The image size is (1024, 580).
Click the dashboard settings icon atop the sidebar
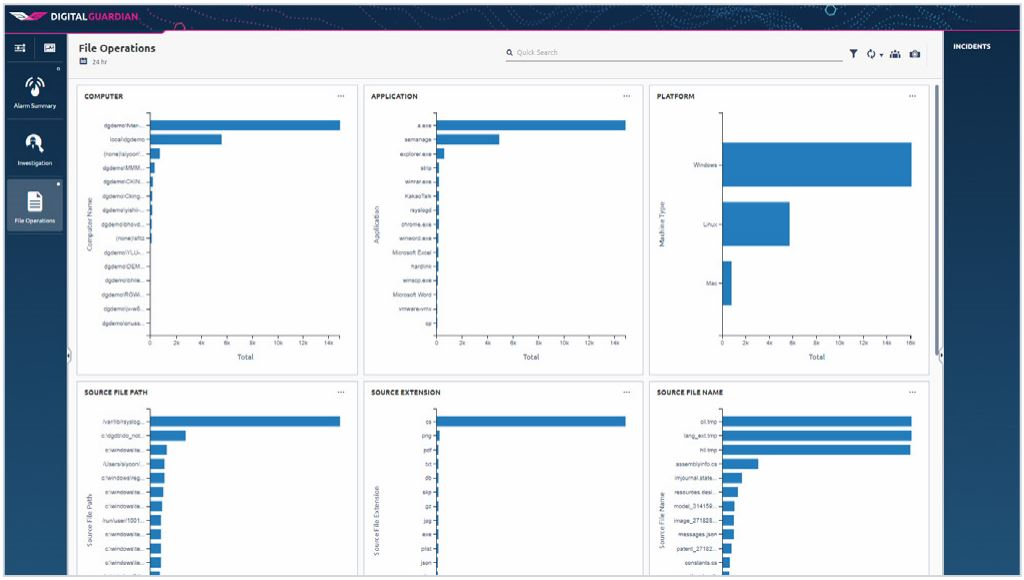[x=18, y=47]
